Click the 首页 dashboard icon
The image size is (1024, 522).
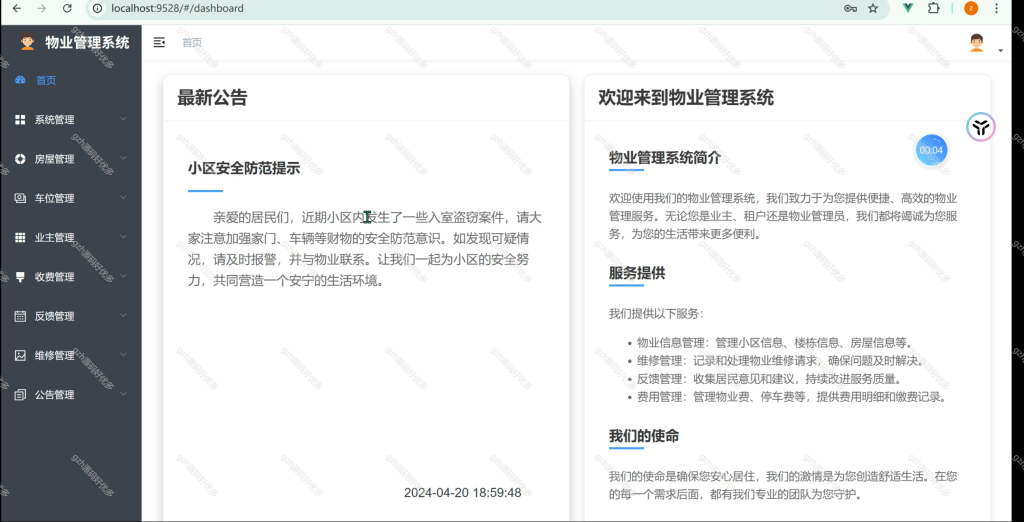[20, 80]
